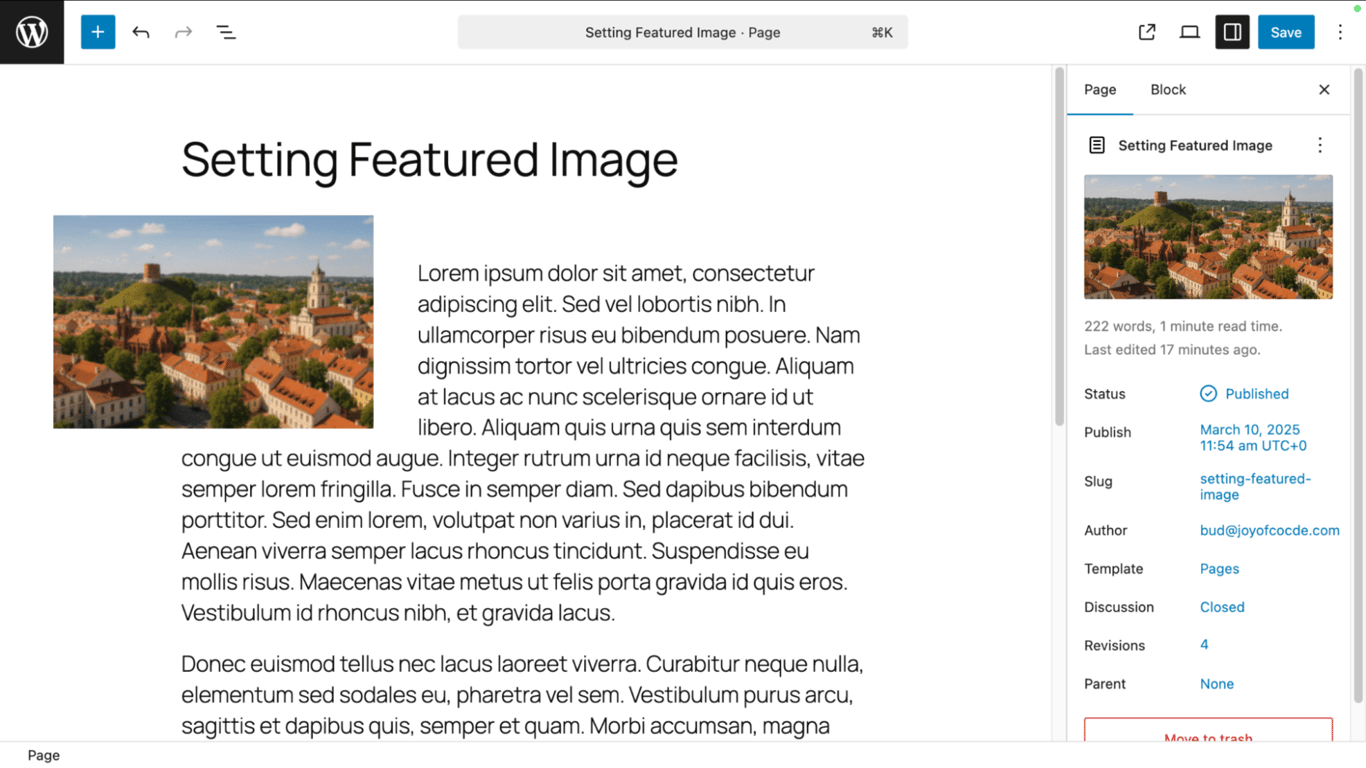Switch to the Block tab
This screenshot has width=1366, height=768.
pos(1168,89)
